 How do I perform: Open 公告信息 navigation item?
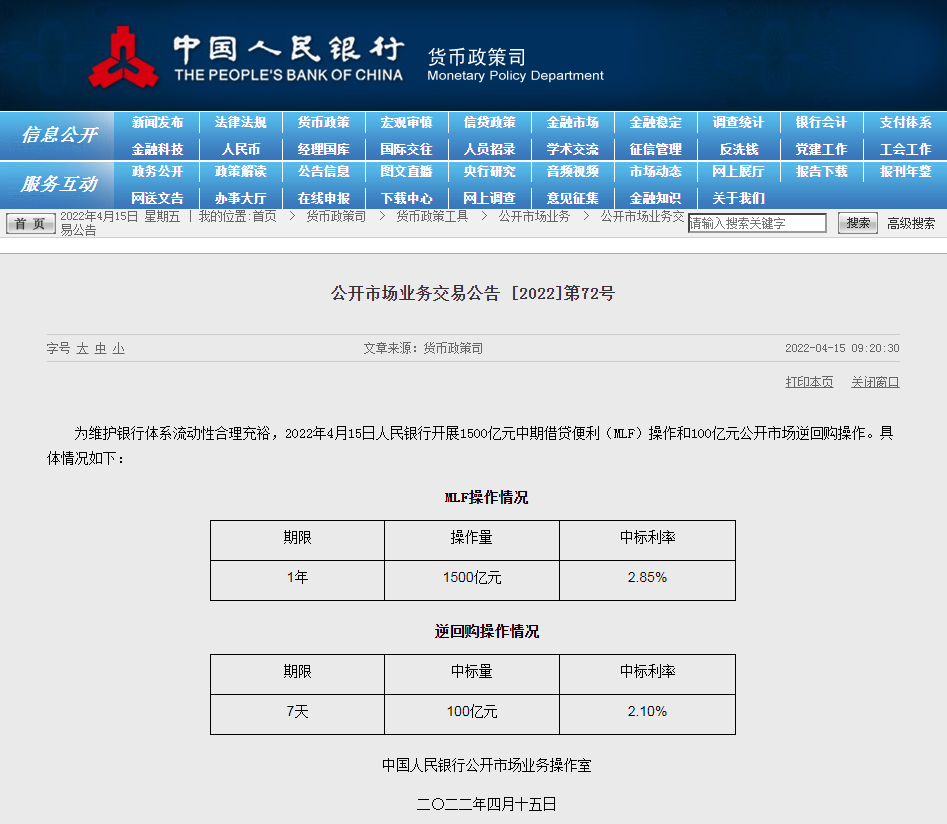pyautogui.click(x=324, y=172)
